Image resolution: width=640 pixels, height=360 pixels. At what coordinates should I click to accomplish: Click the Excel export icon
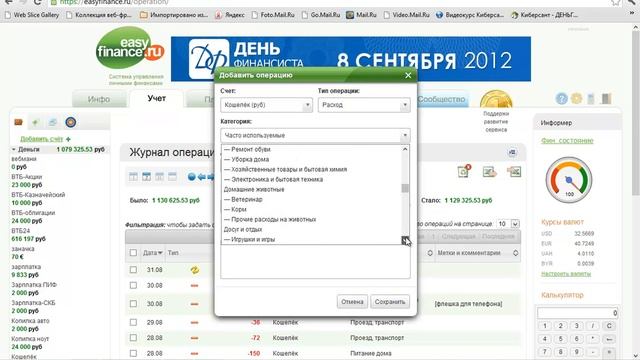click(x=514, y=172)
